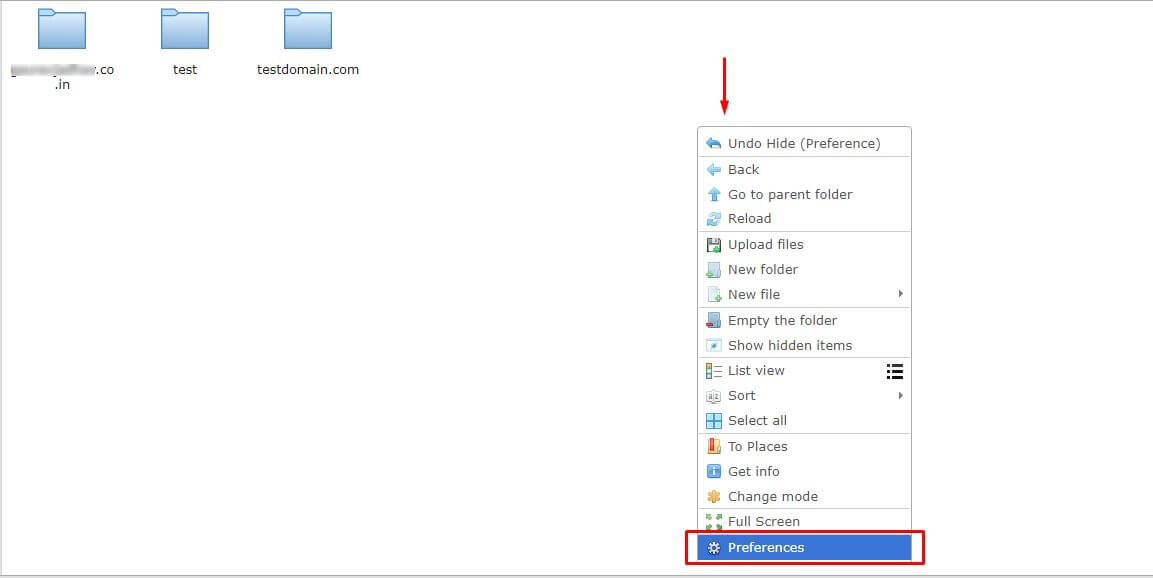Click the To Places bookmark icon
Screen dimensions: 1153x578
(713, 446)
